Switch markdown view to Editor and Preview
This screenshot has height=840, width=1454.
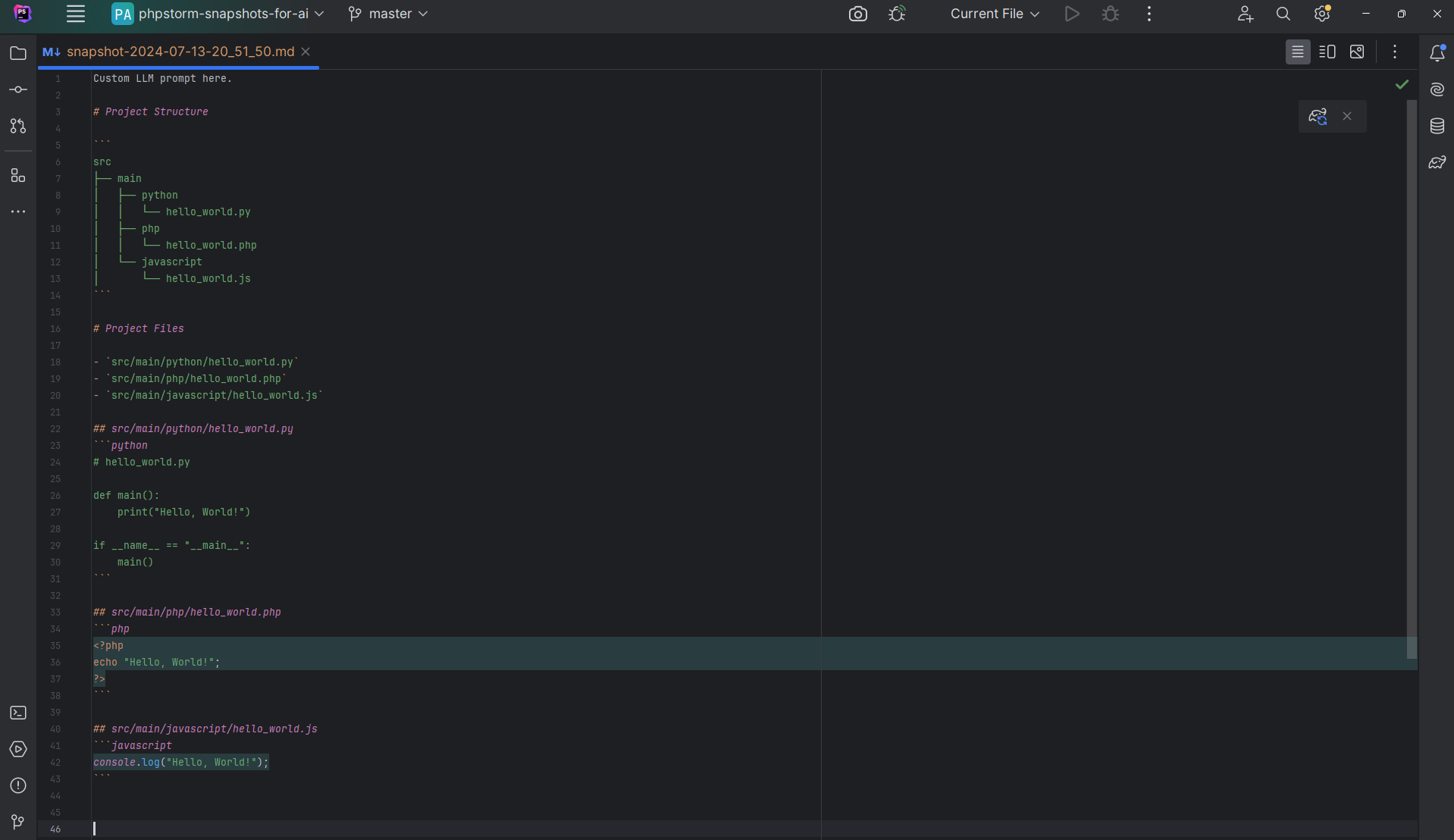(x=1327, y=52)
